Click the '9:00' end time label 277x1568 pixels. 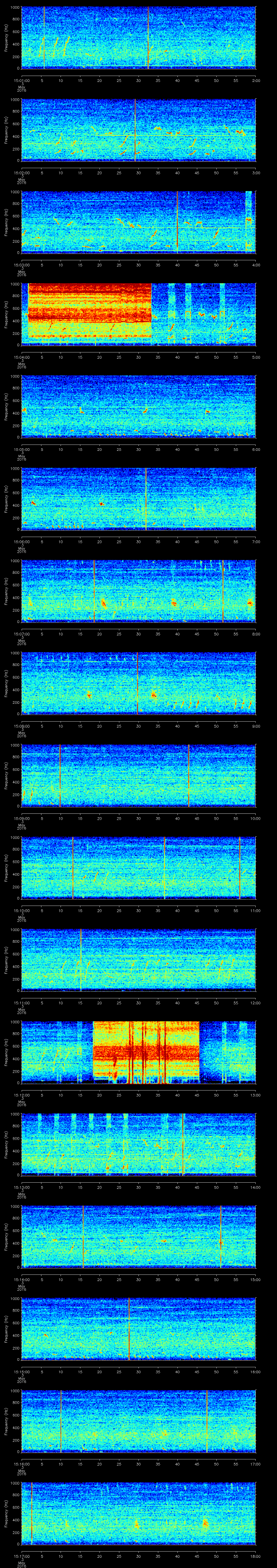click(256, 726)
